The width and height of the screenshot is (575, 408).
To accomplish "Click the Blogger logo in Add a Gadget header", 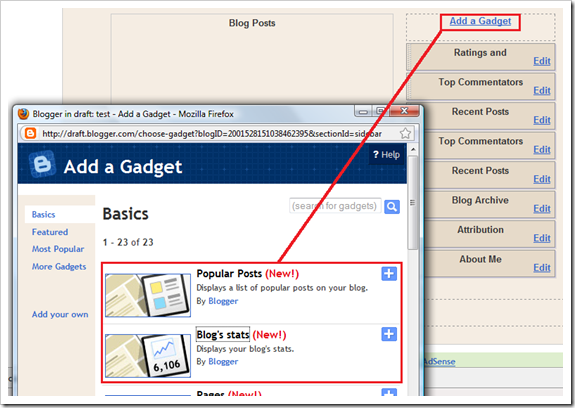I will pos(43,164).
